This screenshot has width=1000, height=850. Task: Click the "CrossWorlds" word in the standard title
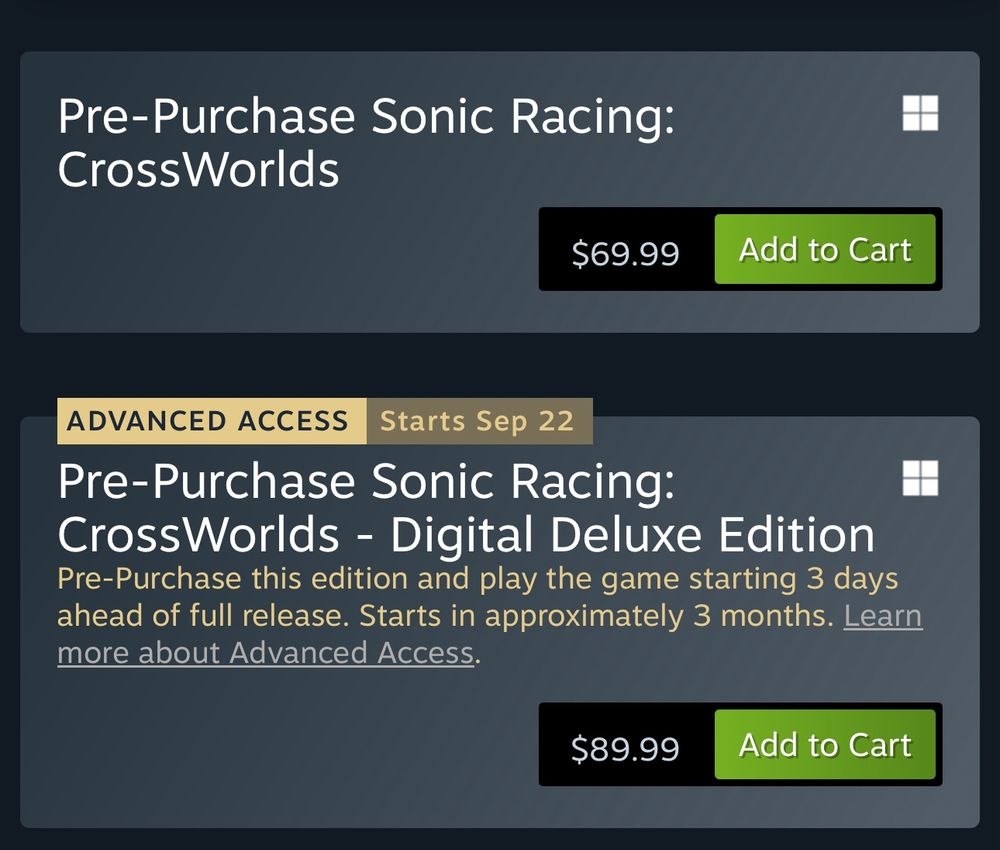198,170
